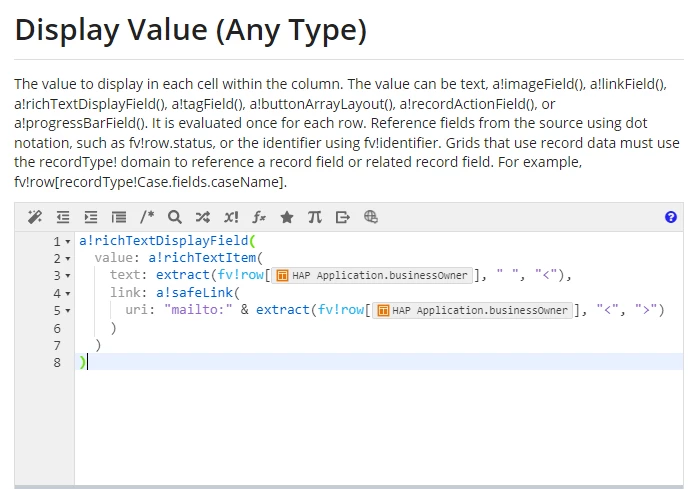Click the indent lines toolbar icon
The image size is (694, 489).
tap(91, 217)
